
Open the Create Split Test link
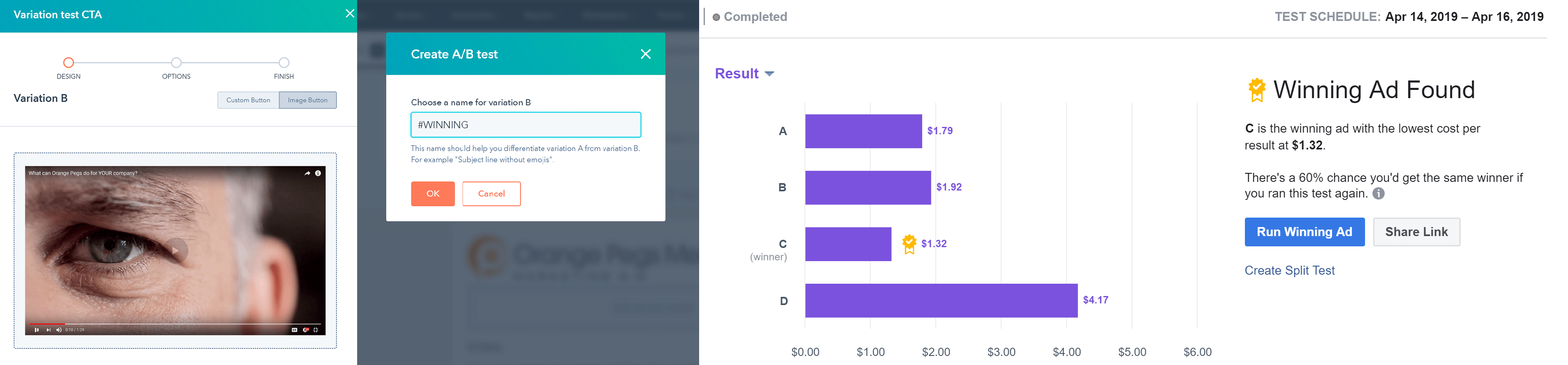(1289, 271)
